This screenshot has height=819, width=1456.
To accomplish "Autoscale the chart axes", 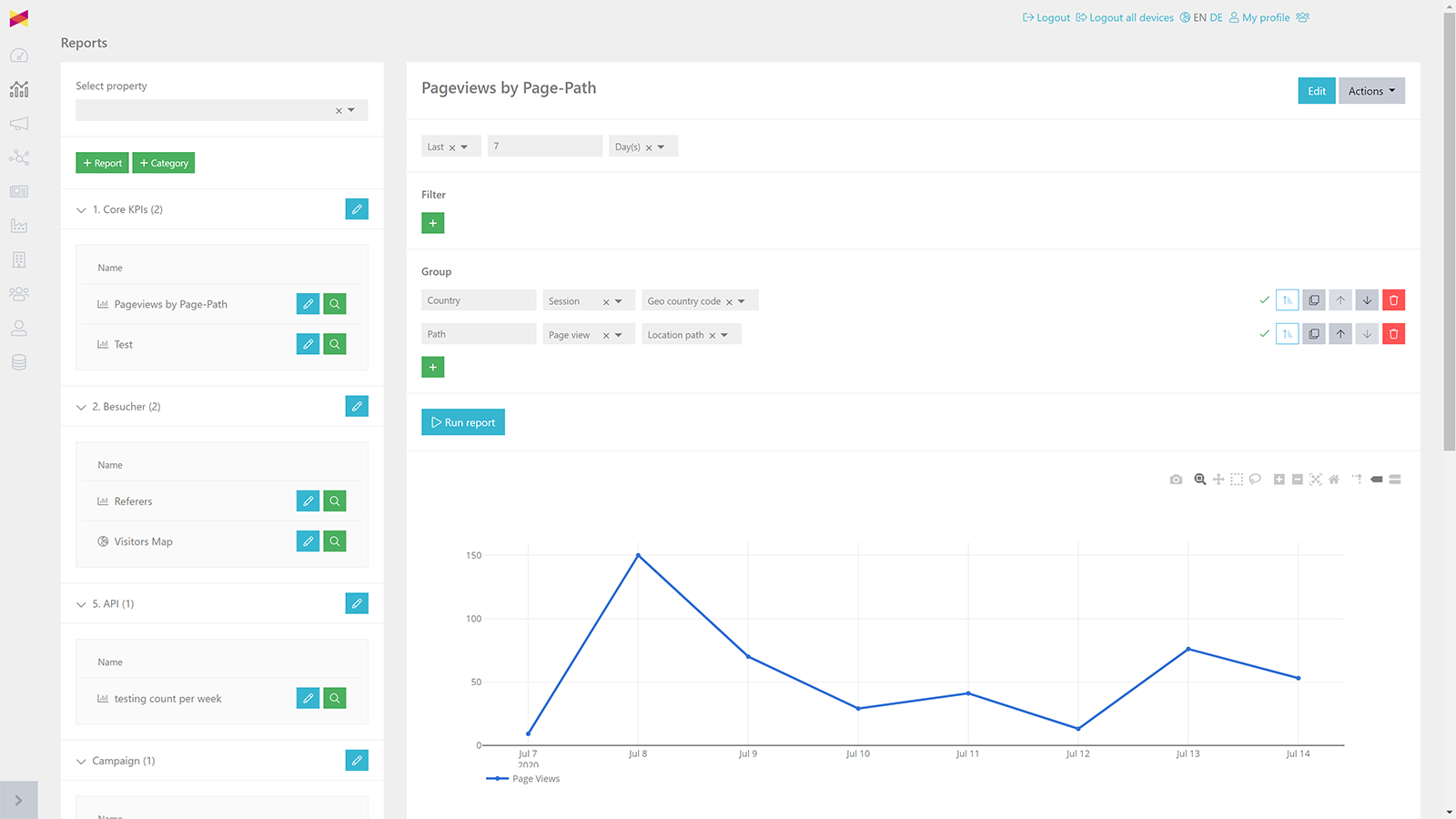I will click(1316, 480).
